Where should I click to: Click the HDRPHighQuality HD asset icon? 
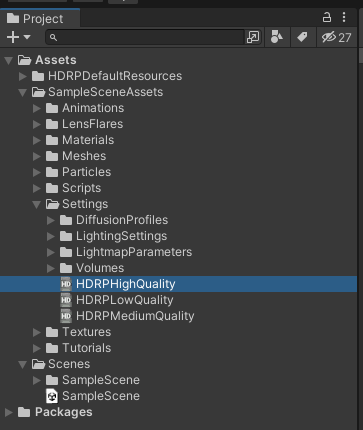(66, 284)
